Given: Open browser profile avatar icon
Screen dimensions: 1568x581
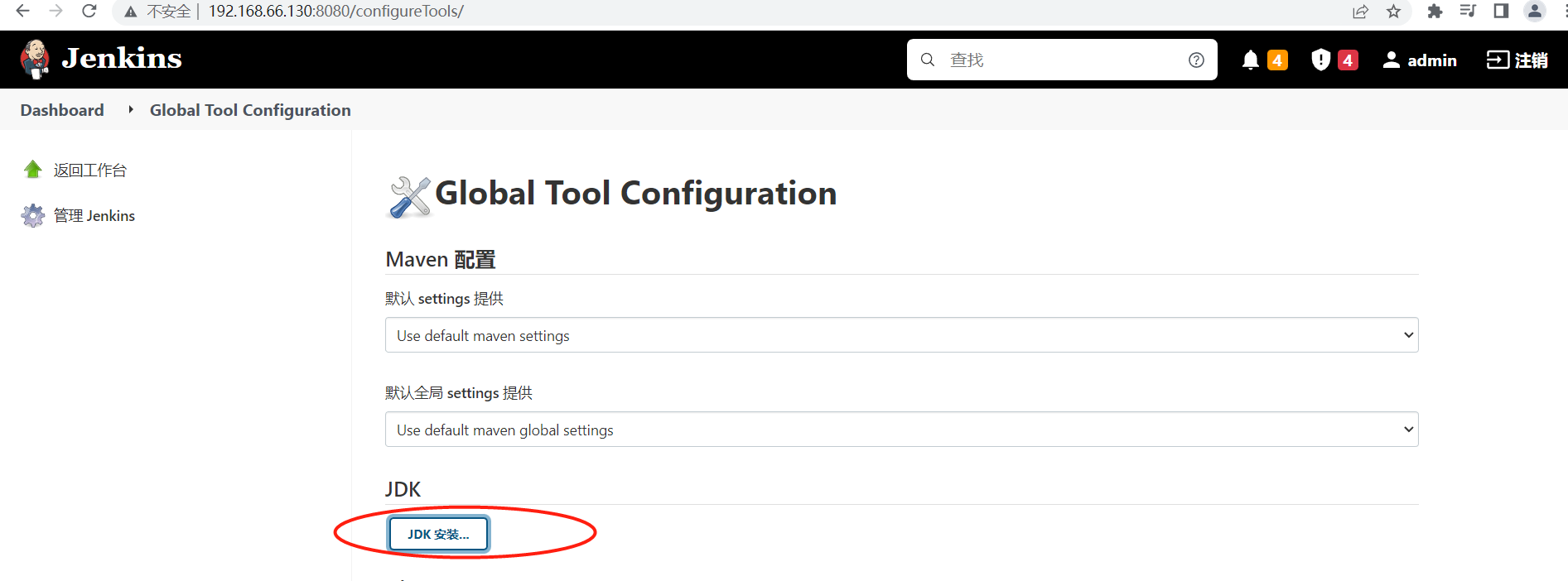Looking at the screenshot, I should coord(1535,11).
